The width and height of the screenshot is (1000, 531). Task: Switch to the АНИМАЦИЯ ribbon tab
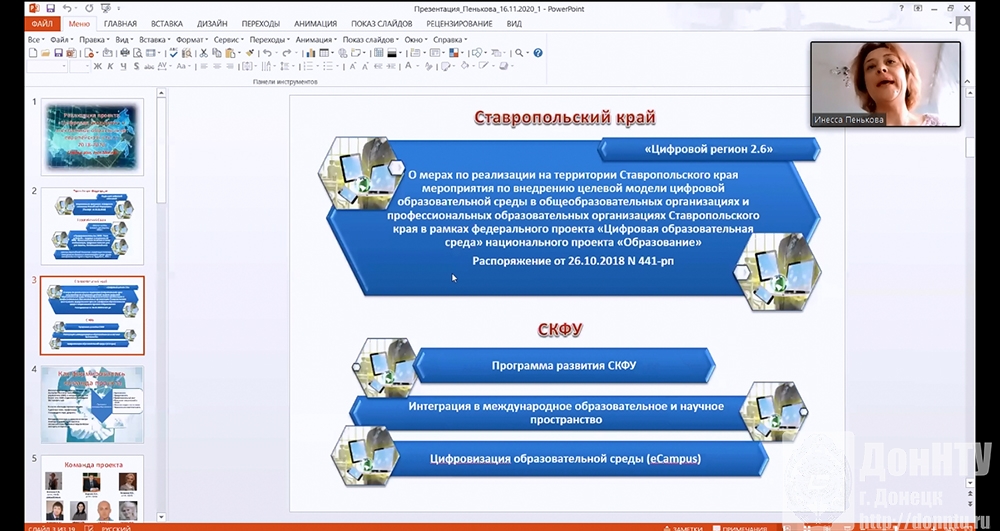[x=316, y=24]
